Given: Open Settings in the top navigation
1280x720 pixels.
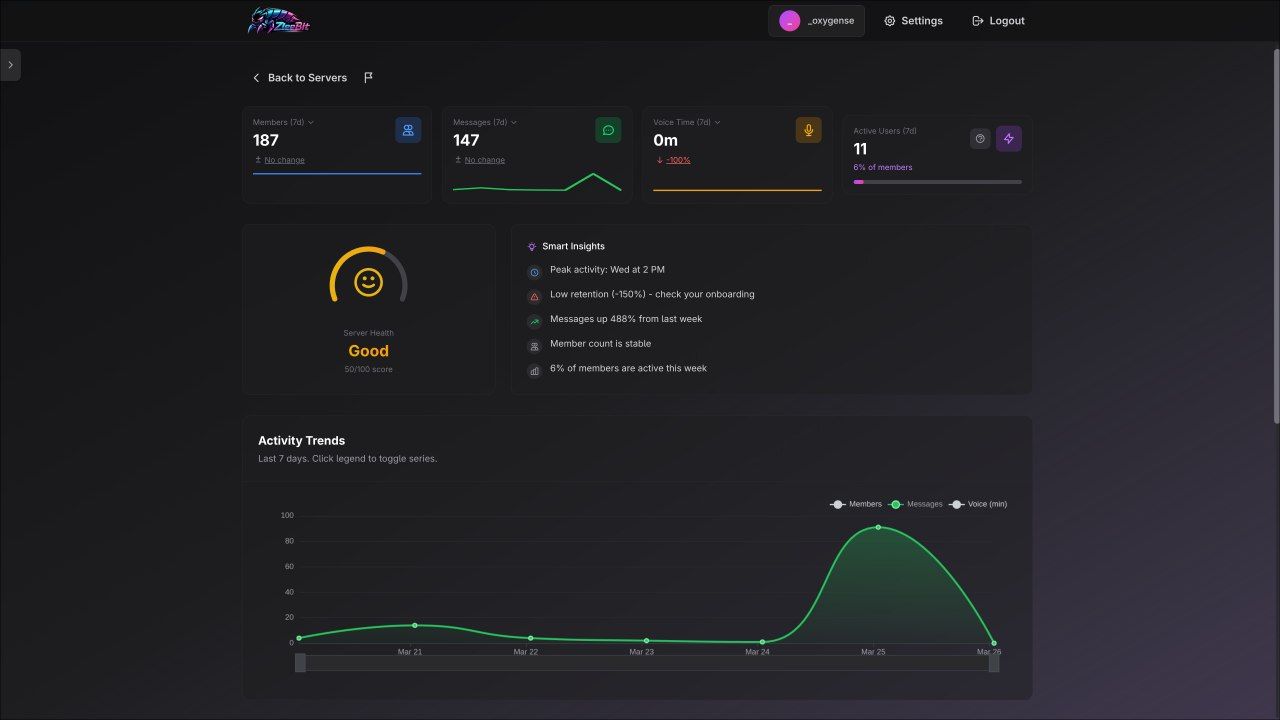Looking at the screenshot, I should 913,21.
